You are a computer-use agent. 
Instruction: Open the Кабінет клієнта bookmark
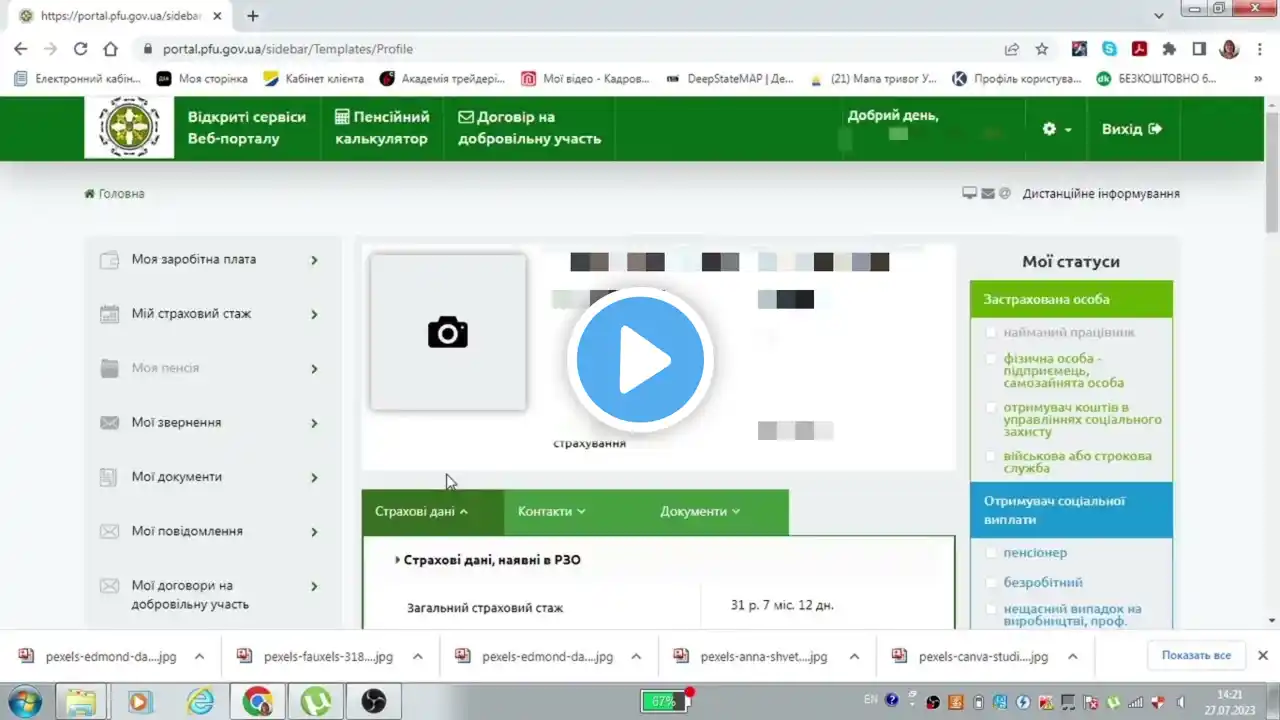(x=315, y=78)
